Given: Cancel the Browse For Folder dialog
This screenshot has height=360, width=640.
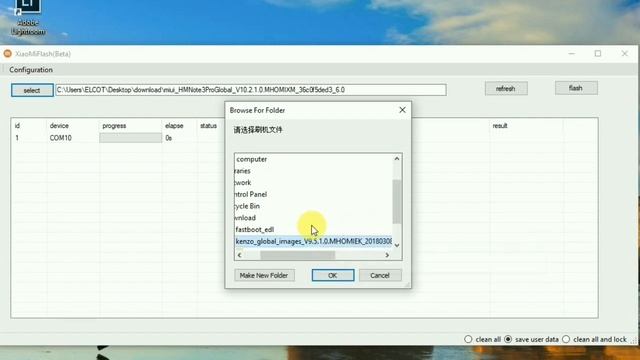Looking at the screenshot, I should pos(380,275).
